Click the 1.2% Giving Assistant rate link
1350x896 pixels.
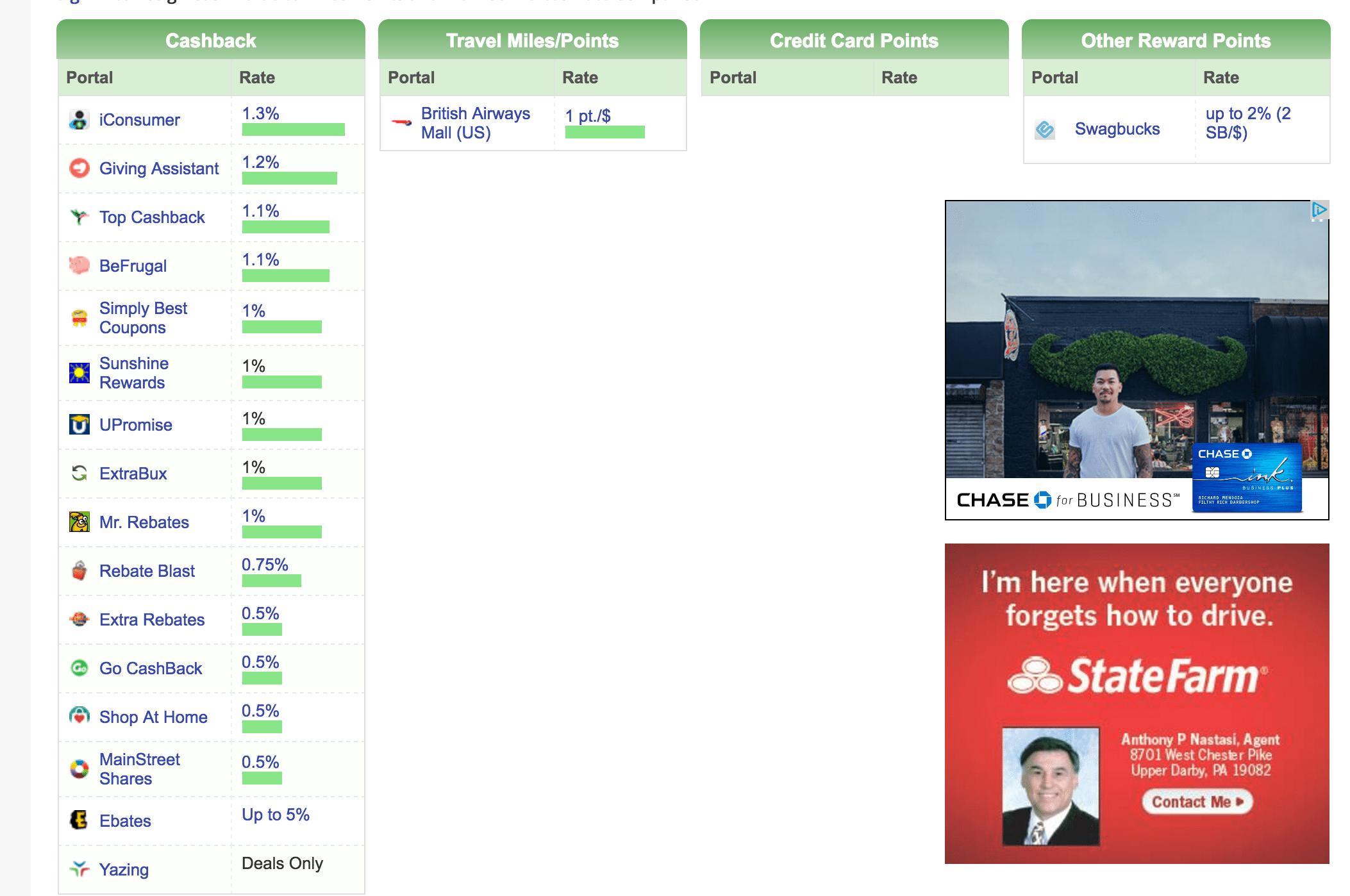click(260, 162)
